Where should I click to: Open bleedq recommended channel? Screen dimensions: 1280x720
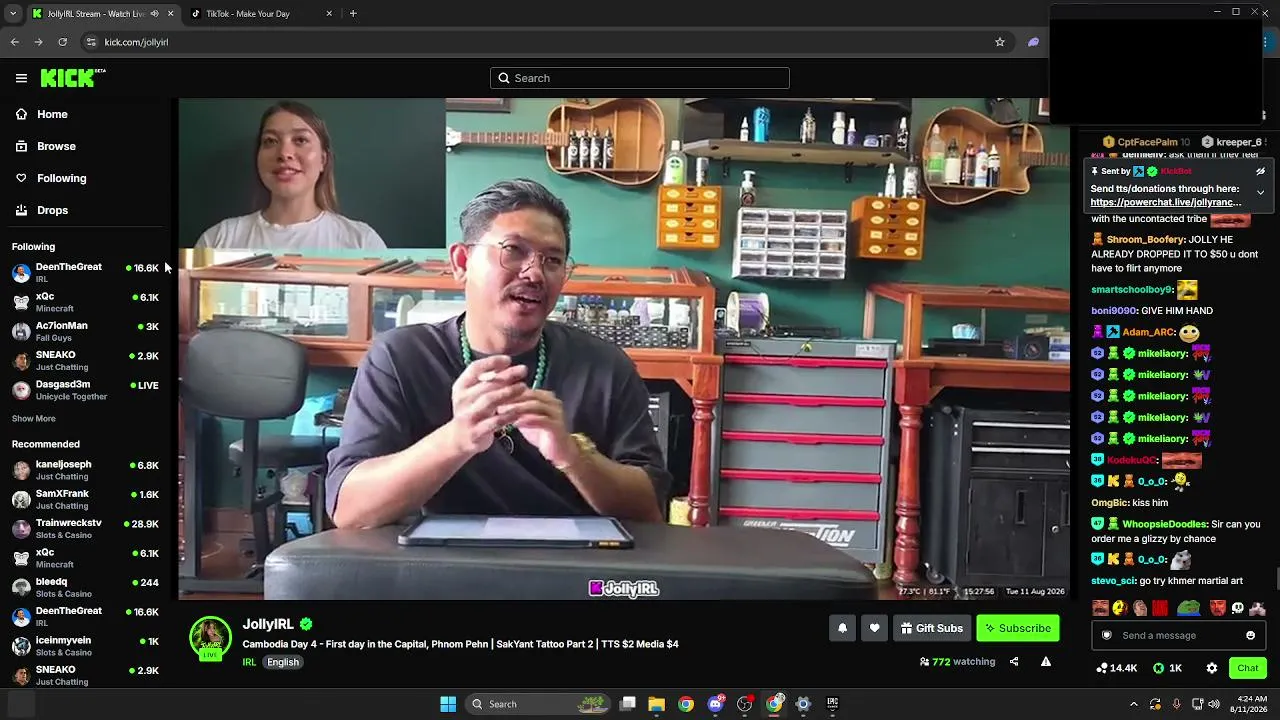tap(85, 587)
